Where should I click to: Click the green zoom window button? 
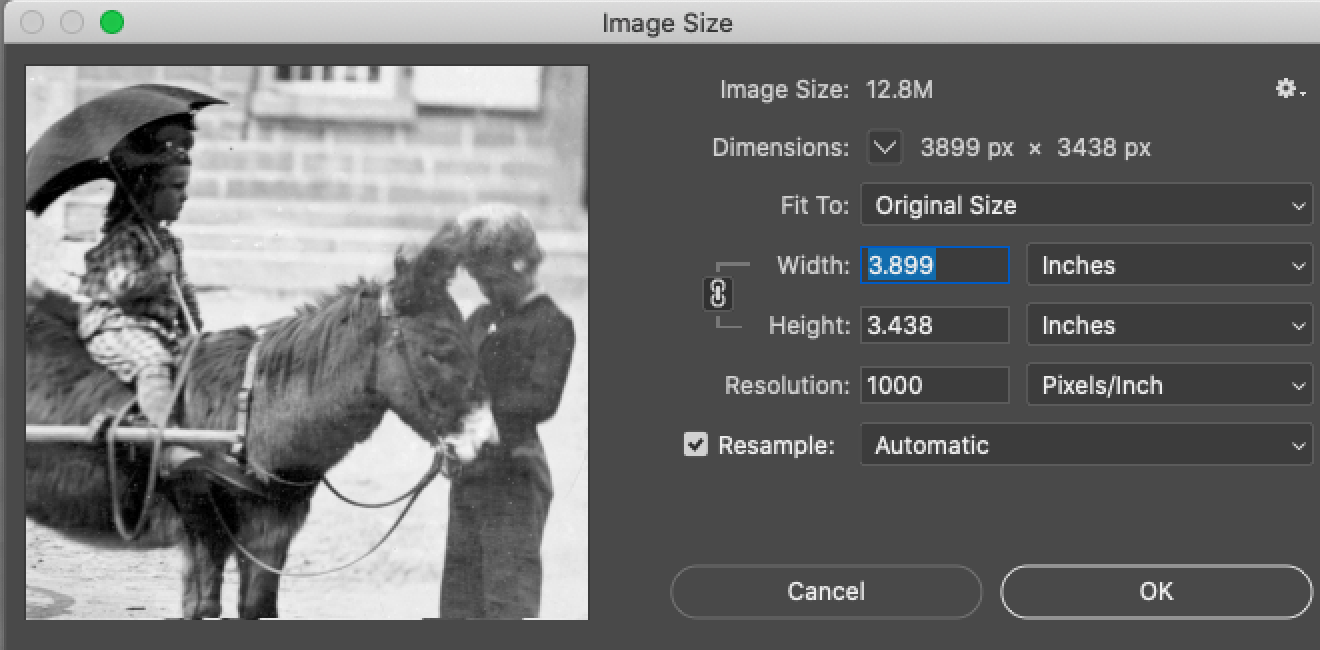(x=112, y=22)
